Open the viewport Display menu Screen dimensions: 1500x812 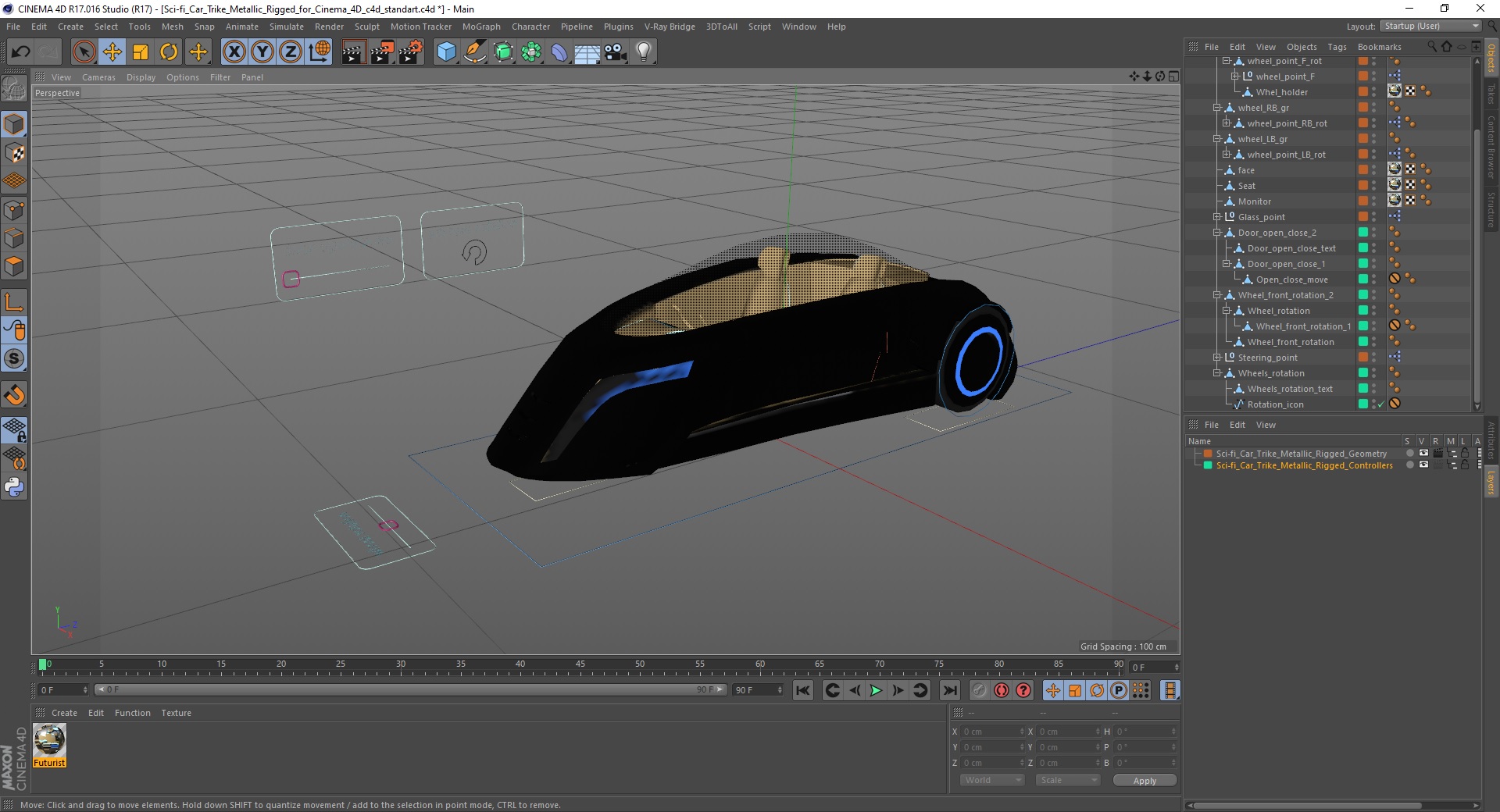tap(141, 77)
